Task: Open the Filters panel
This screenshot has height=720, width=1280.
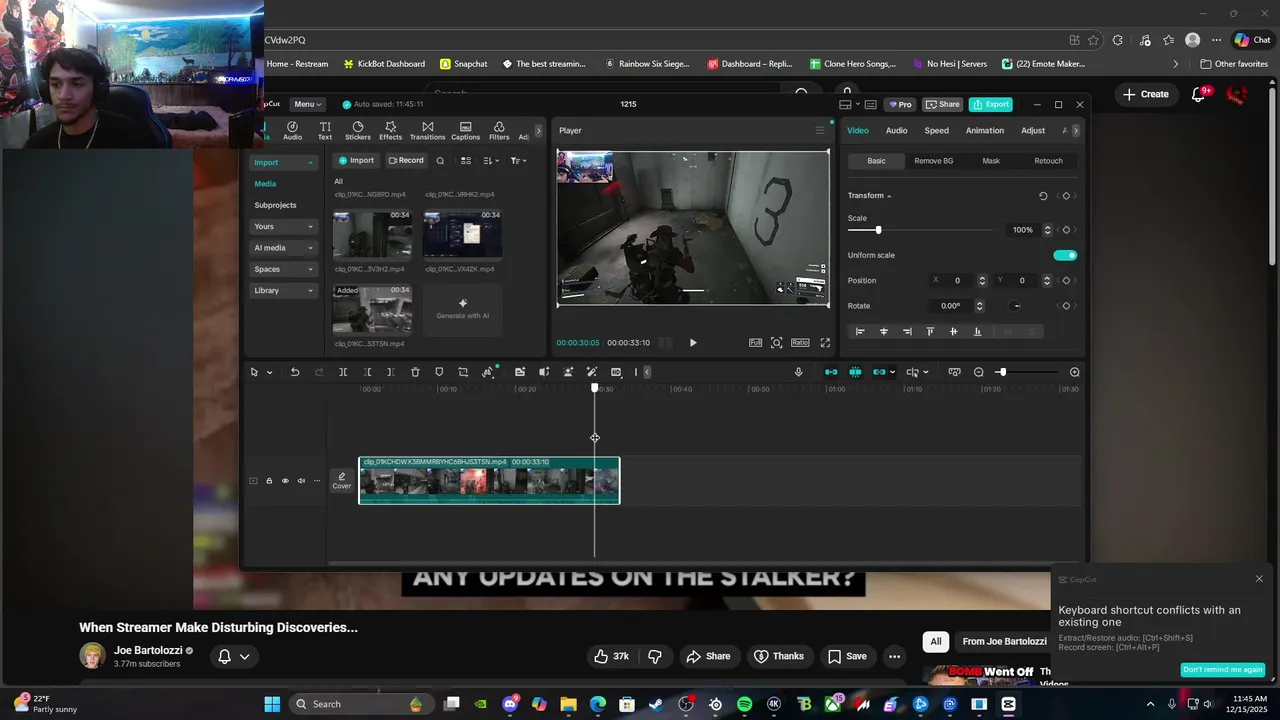Action: (x=499, y=131)
